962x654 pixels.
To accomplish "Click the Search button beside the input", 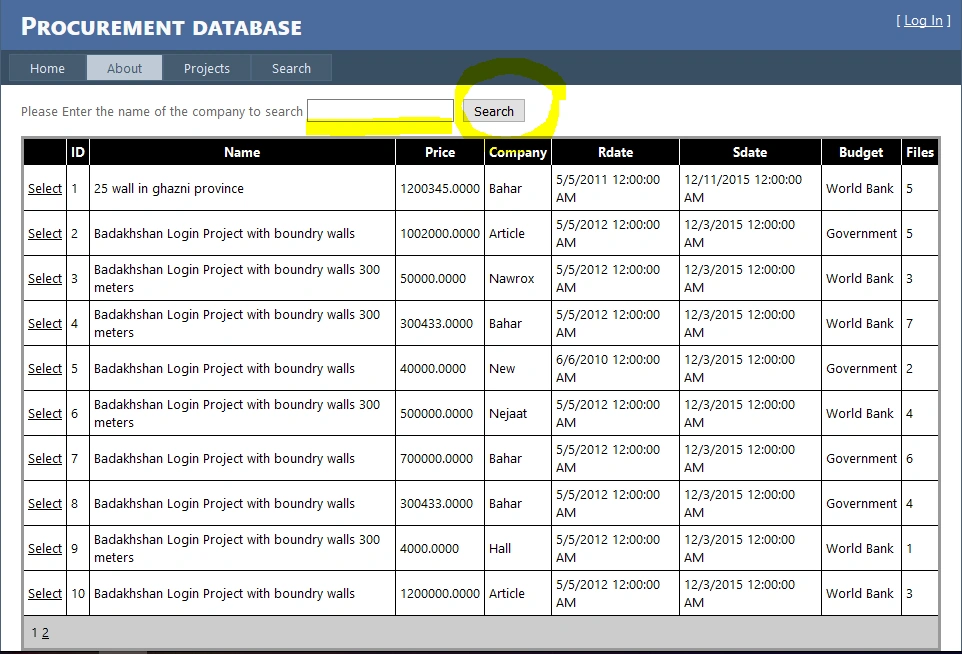I will click(x=494, y=111).
